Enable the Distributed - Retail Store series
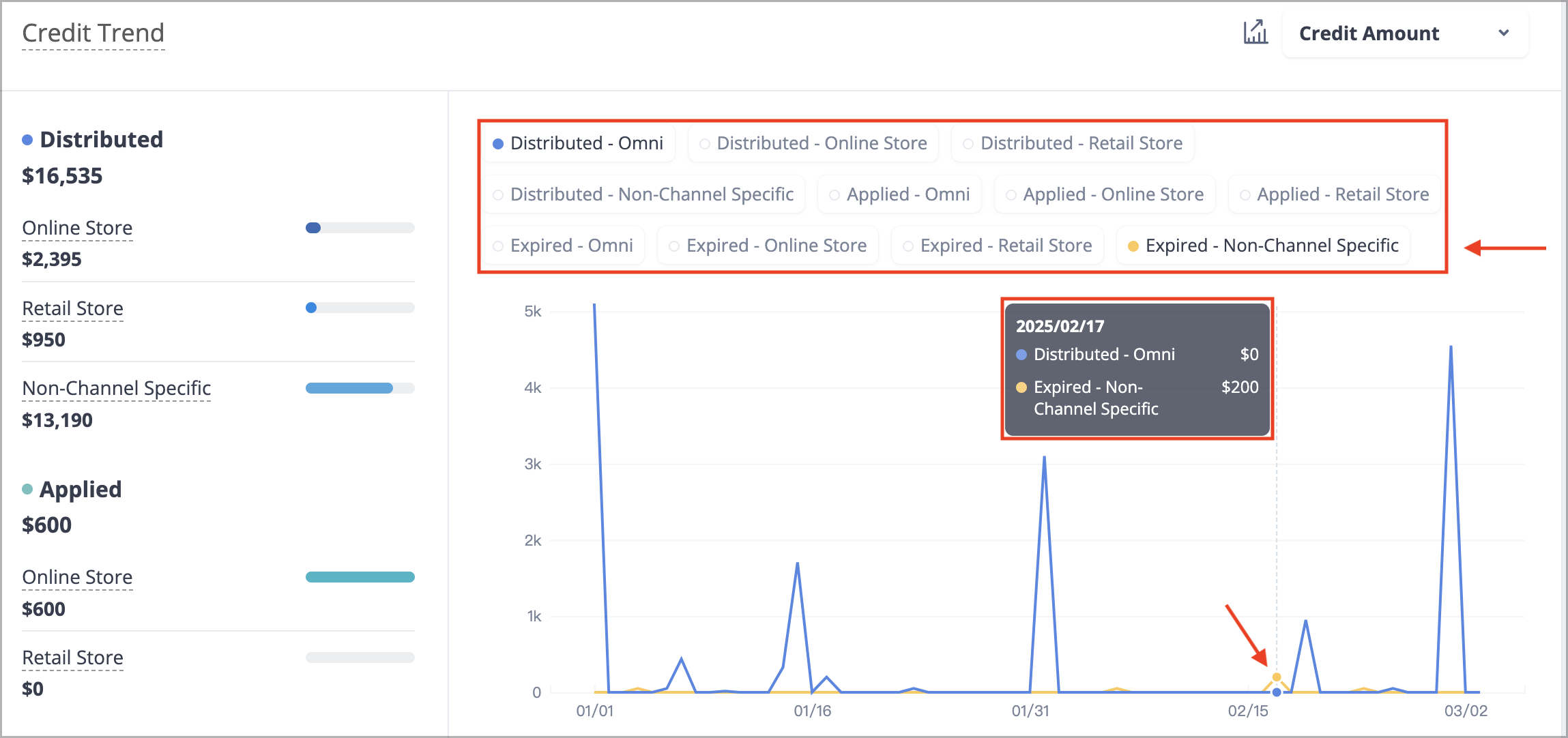 [x=1073, y=143]
